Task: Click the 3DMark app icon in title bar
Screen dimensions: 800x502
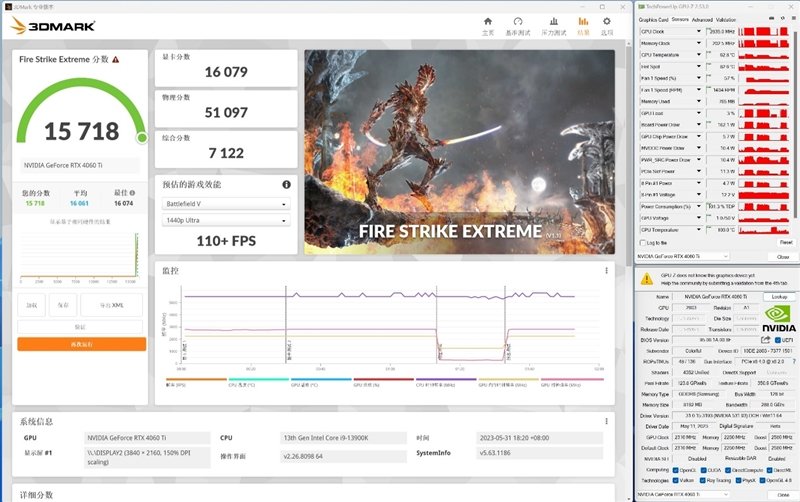Action: (x=8, y=7)
